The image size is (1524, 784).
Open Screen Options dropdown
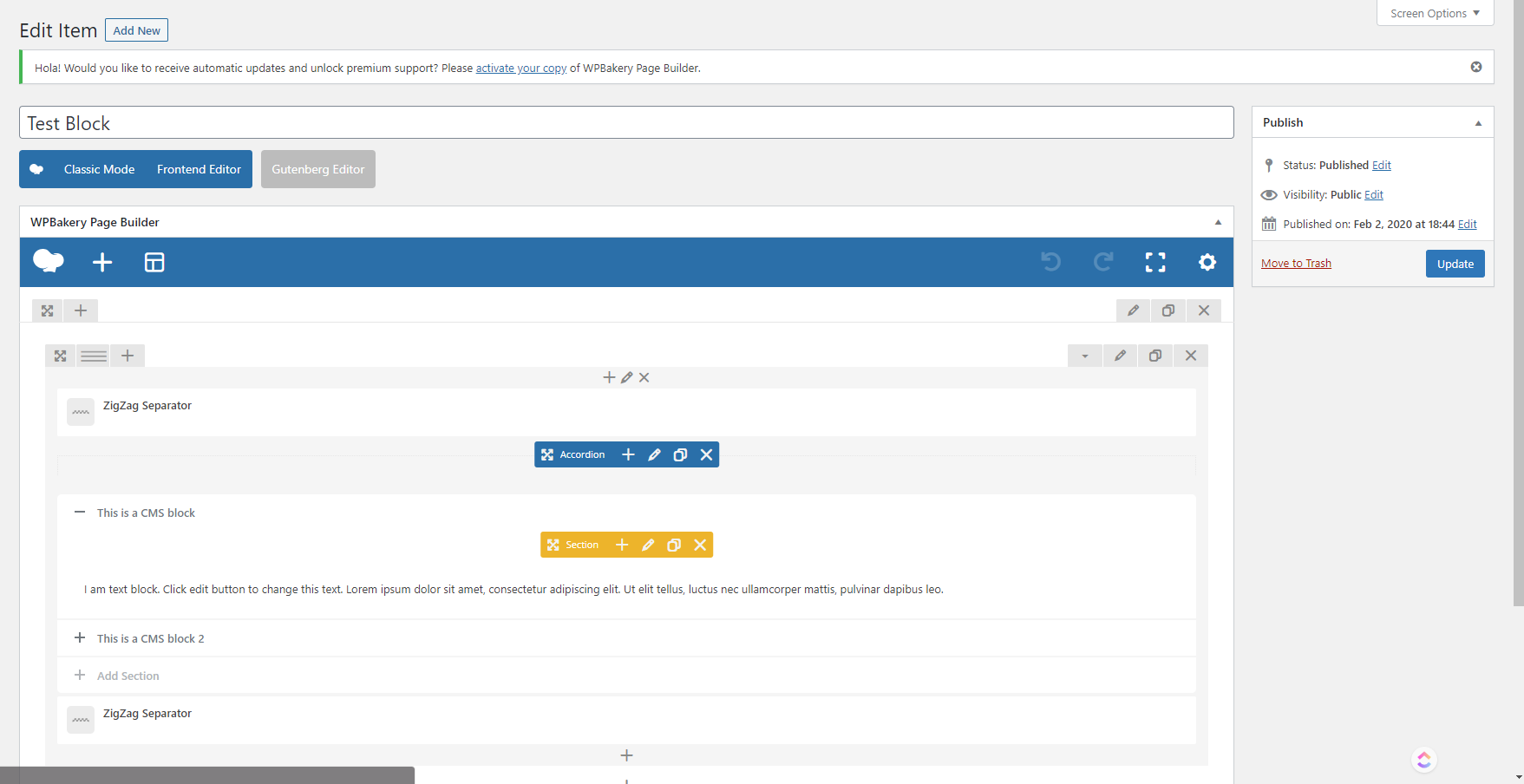[x=1435, y=13]
